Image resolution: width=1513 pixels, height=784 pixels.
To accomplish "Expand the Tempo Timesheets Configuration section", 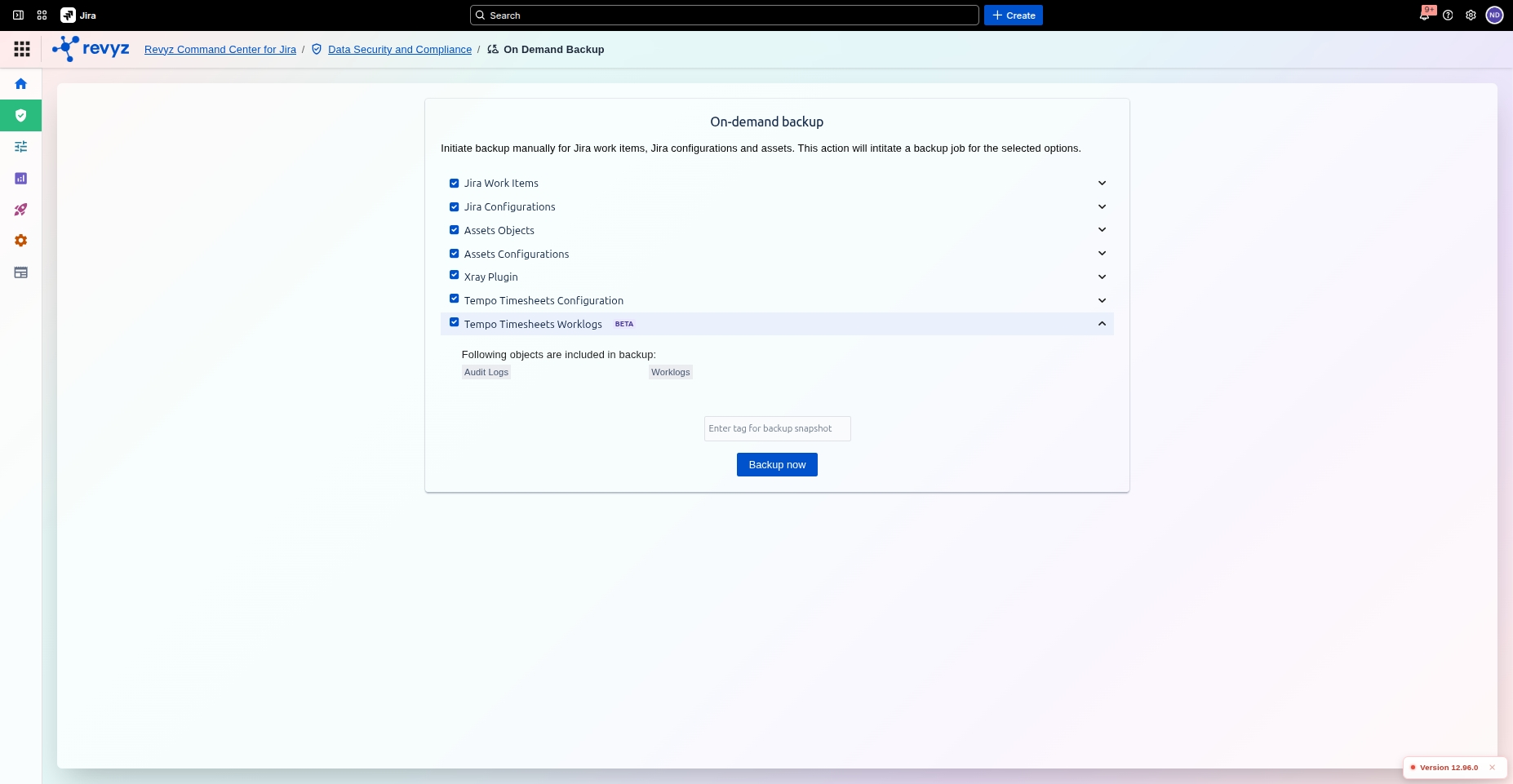I will [x=1102, y=301].
